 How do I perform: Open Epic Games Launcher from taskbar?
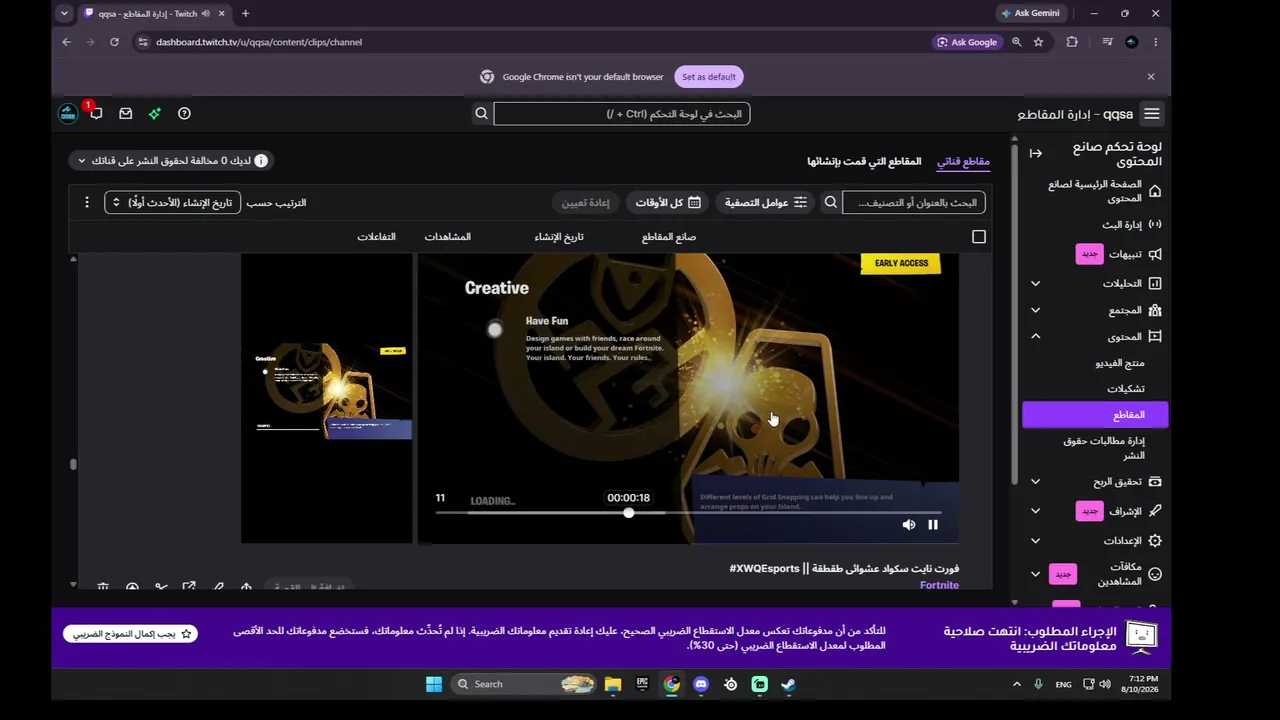pyautogui.click(x=642, y=684)
